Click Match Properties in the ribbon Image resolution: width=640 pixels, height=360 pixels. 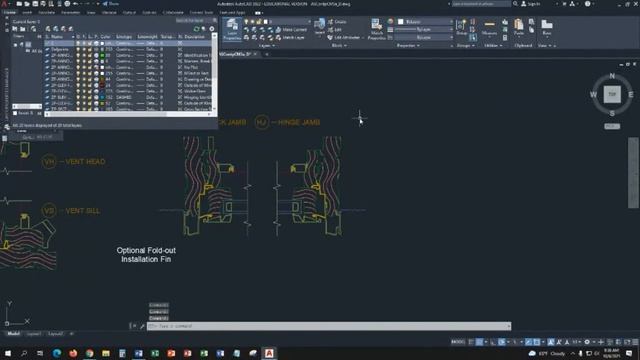pos(376,29)
